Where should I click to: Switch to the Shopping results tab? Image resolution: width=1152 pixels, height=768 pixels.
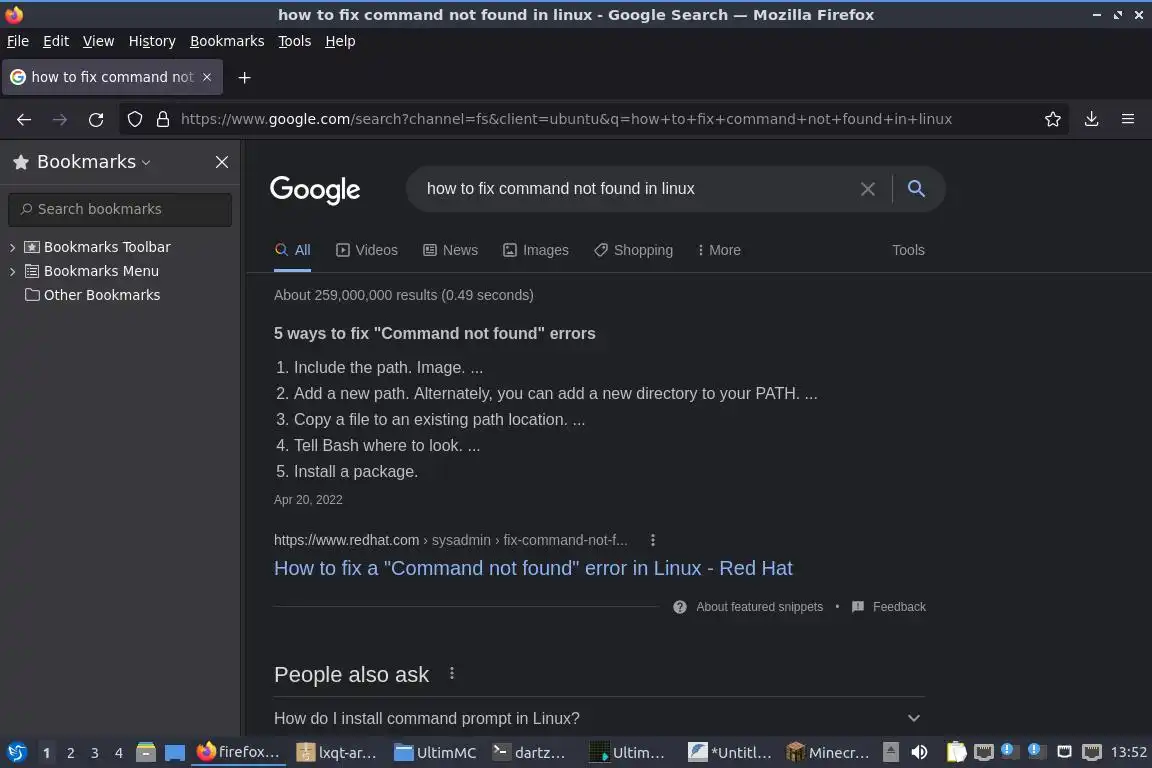tap(633, 250)
